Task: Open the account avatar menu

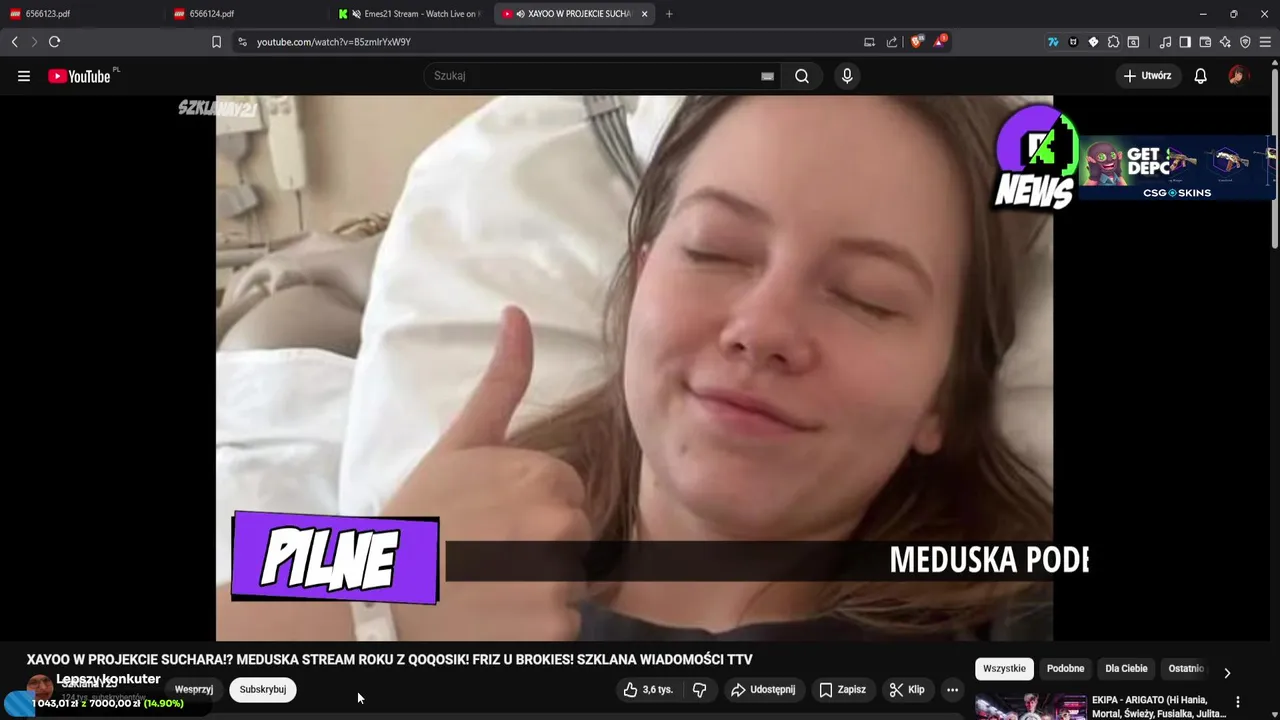Action: pyautogui.click(x=1238, y=76)
